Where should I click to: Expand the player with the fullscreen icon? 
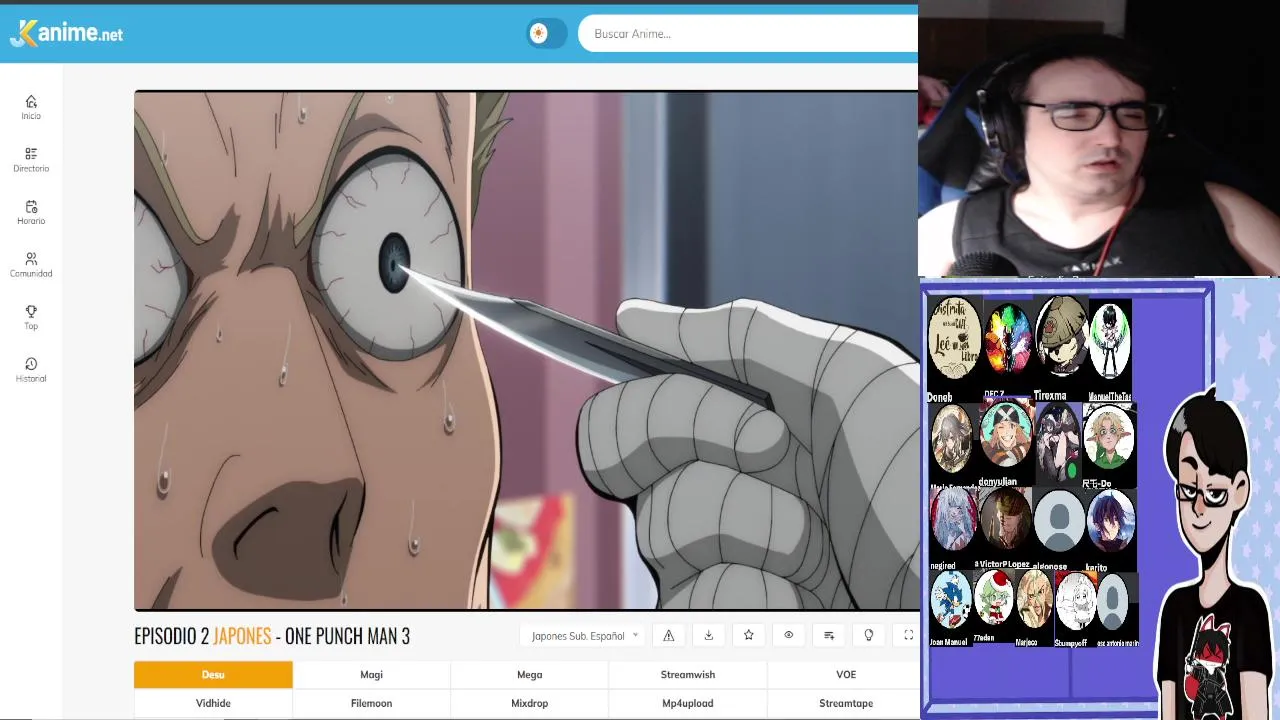[908, 636]
